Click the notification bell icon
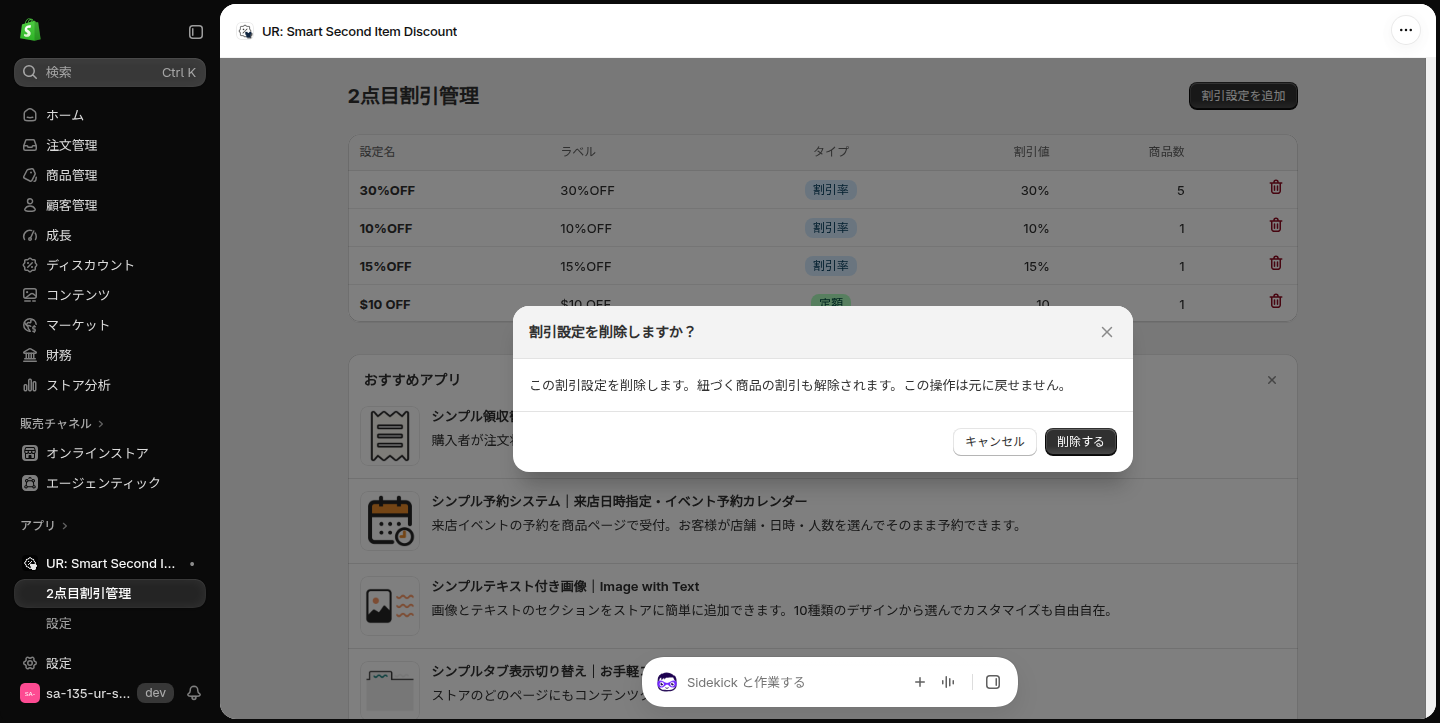1440x723 pixels. [x=194, y=693]
